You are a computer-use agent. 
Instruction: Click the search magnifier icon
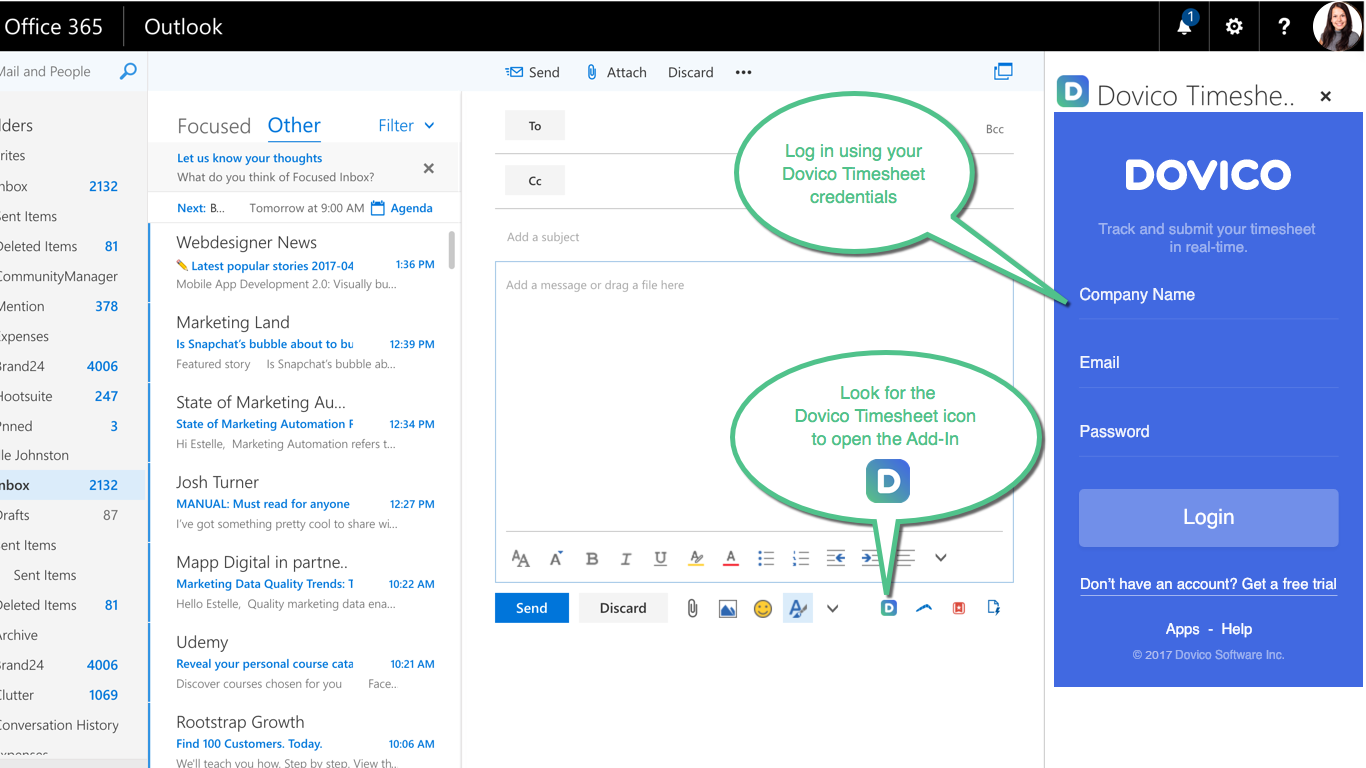tap(128, 71)
